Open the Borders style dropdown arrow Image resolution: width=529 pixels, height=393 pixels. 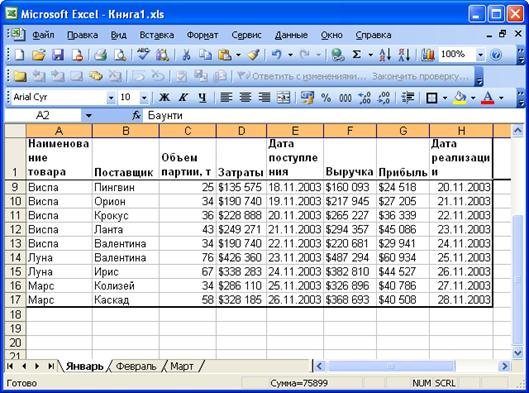[x=445, y=98]
